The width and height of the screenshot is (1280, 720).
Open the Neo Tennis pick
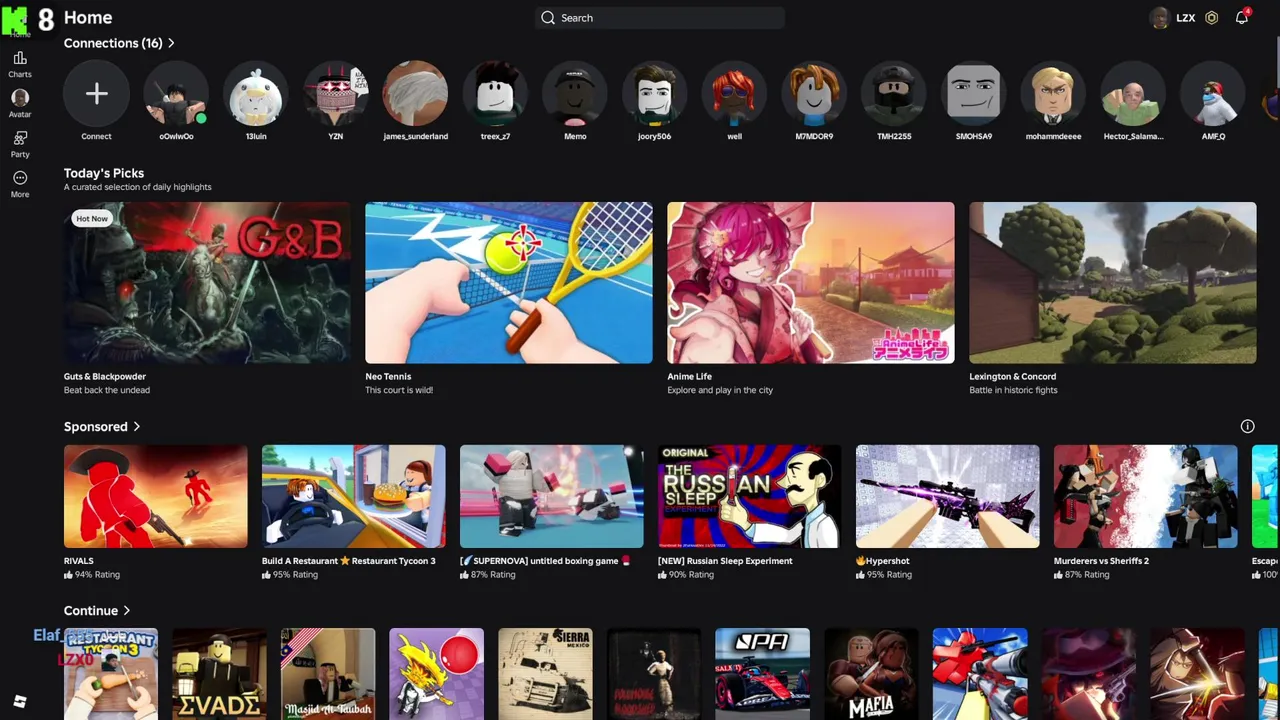(x=509, y=283)
